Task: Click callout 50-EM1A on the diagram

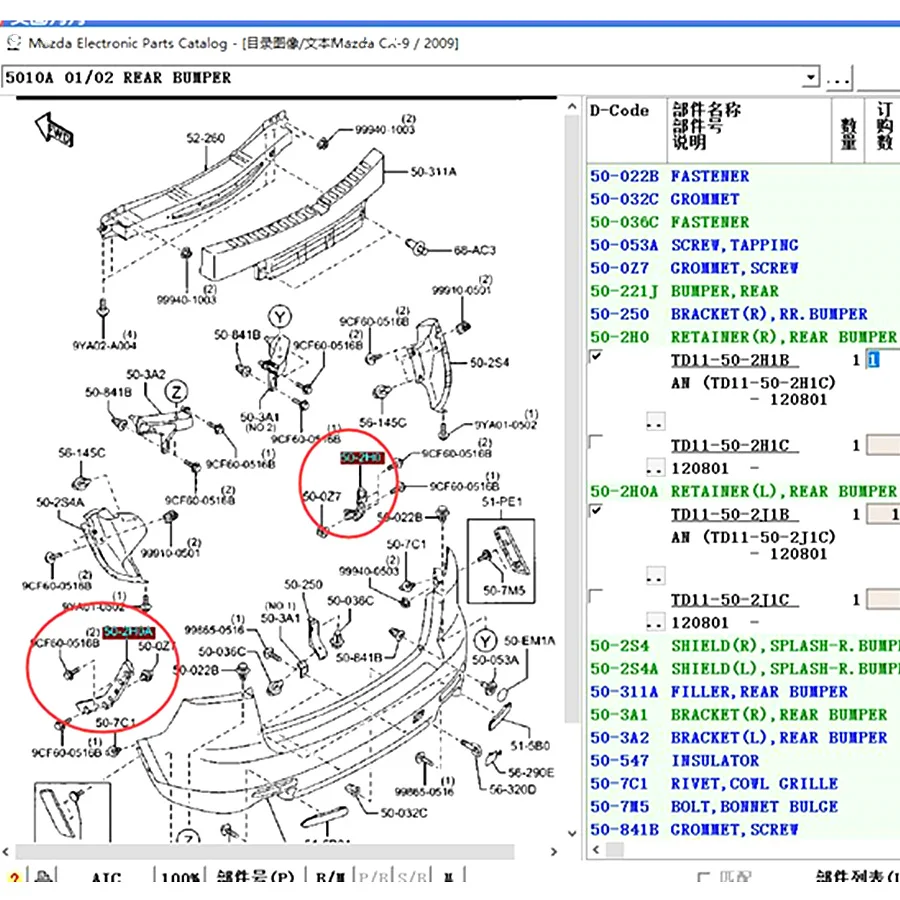Action: (529, 641)
